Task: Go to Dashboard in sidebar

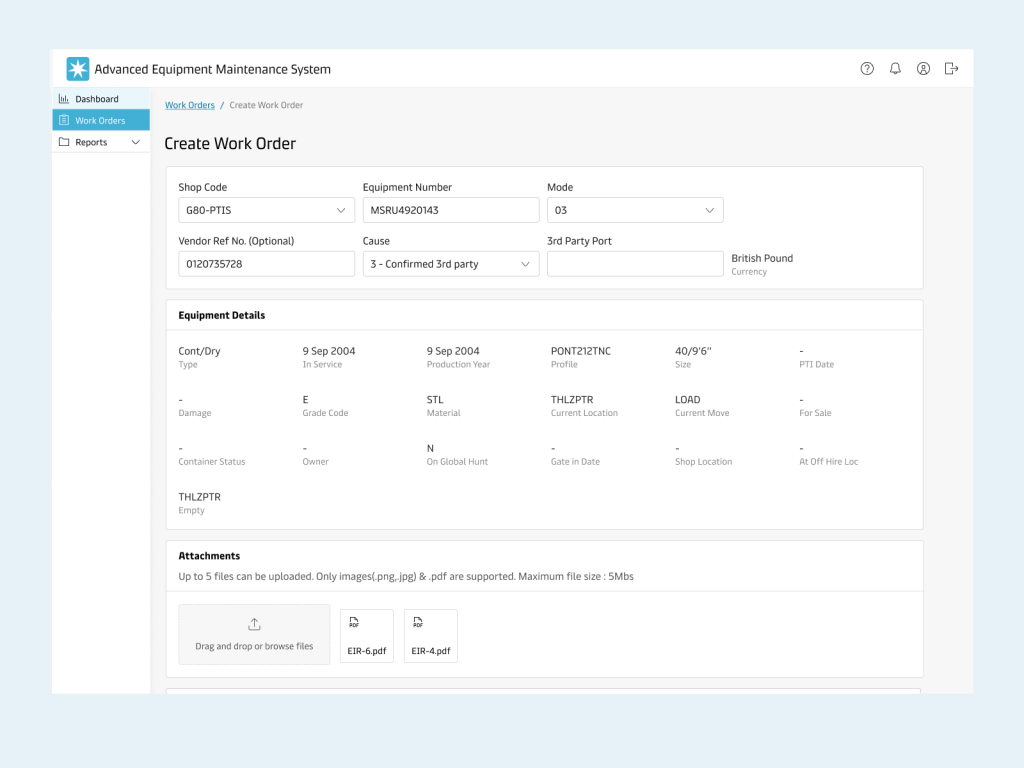Action: (x=97, y=99)
